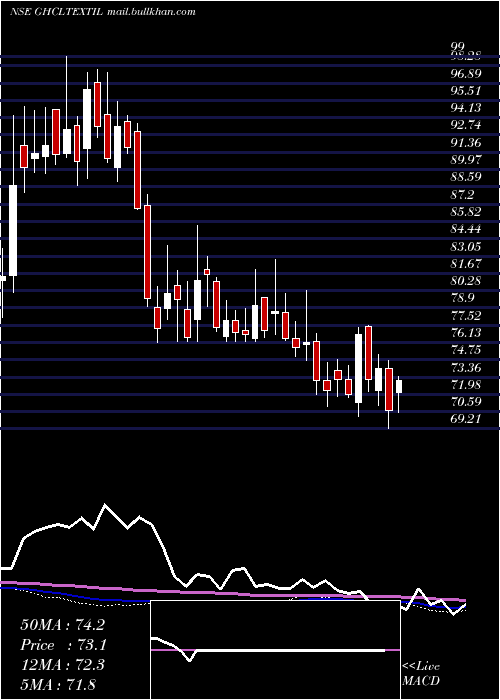Click the 95.51 price axis label
The image size is (500, 700).
tap(467, 90)
